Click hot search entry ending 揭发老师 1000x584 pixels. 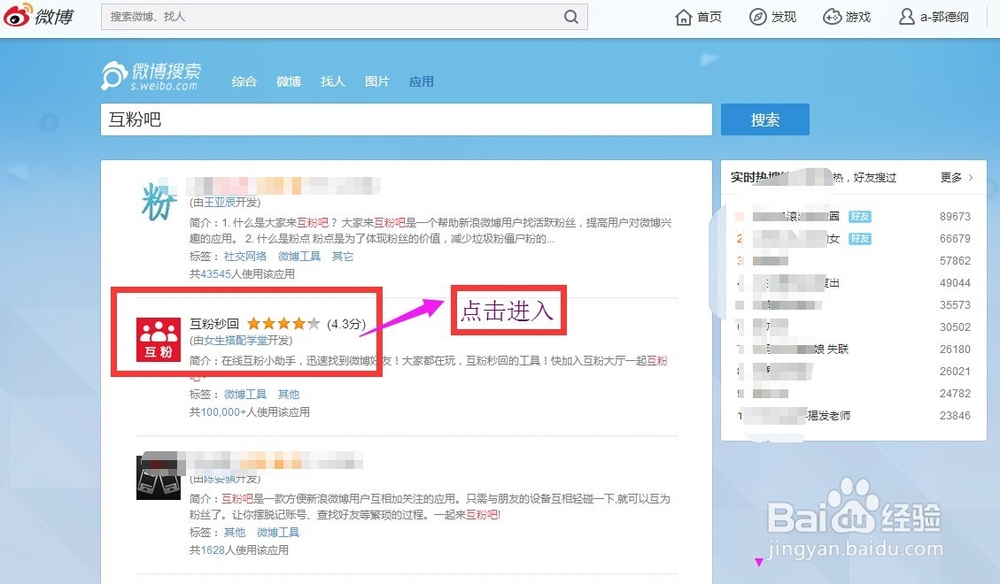pyautogui.click(x=795, y=416)
